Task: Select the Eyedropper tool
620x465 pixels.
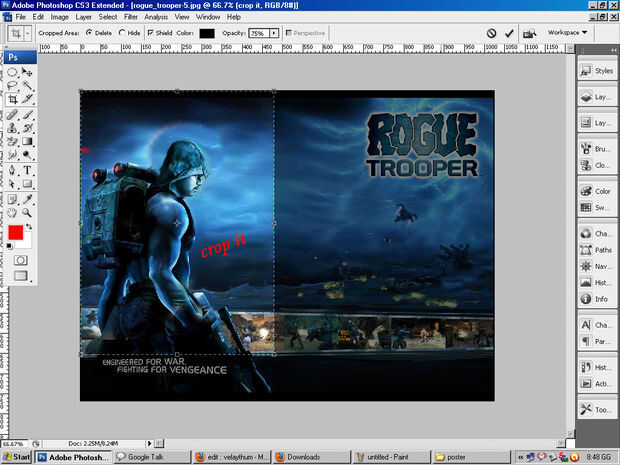Action: (x=27, y=199)
